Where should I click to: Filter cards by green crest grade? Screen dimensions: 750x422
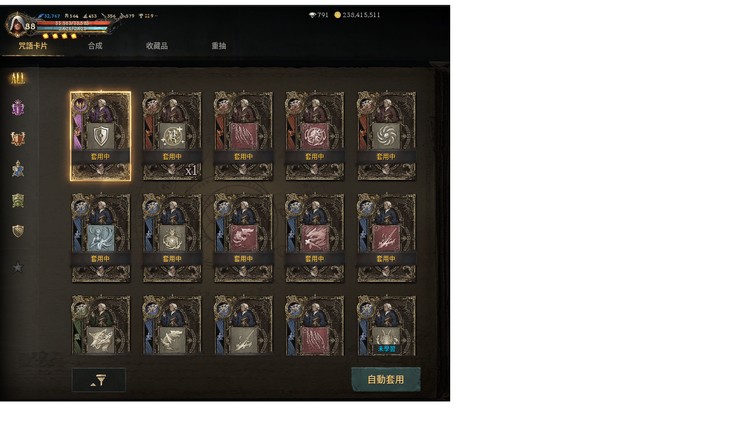18,200
